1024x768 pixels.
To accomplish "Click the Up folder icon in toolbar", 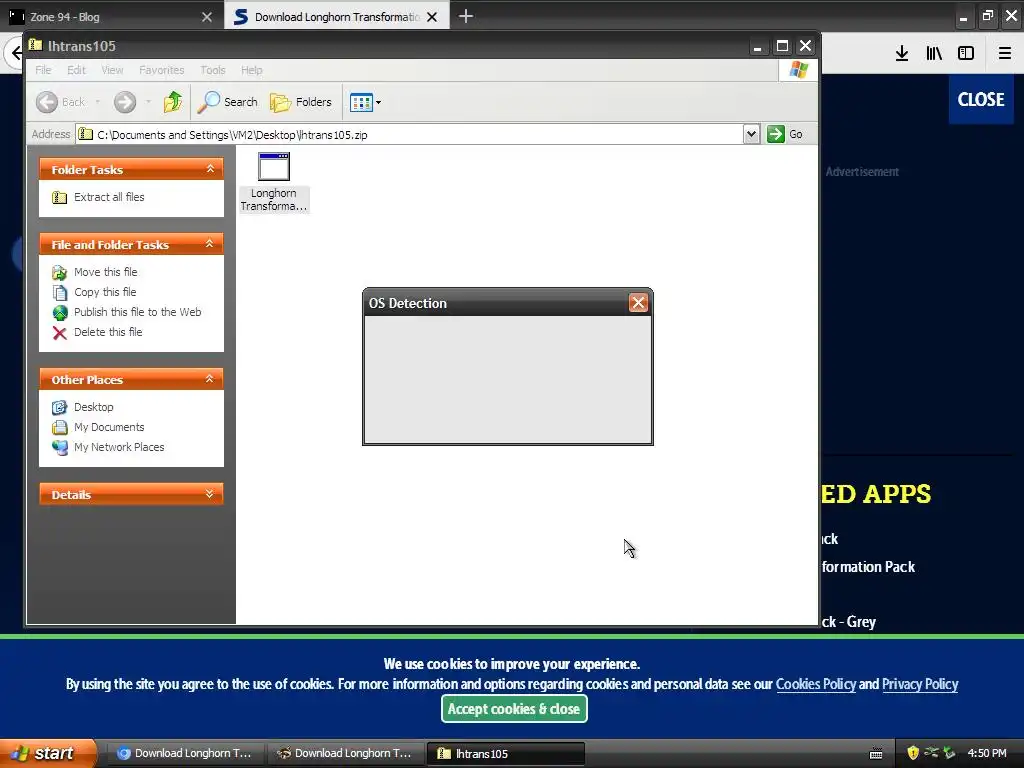I will [x=173, y=102].
